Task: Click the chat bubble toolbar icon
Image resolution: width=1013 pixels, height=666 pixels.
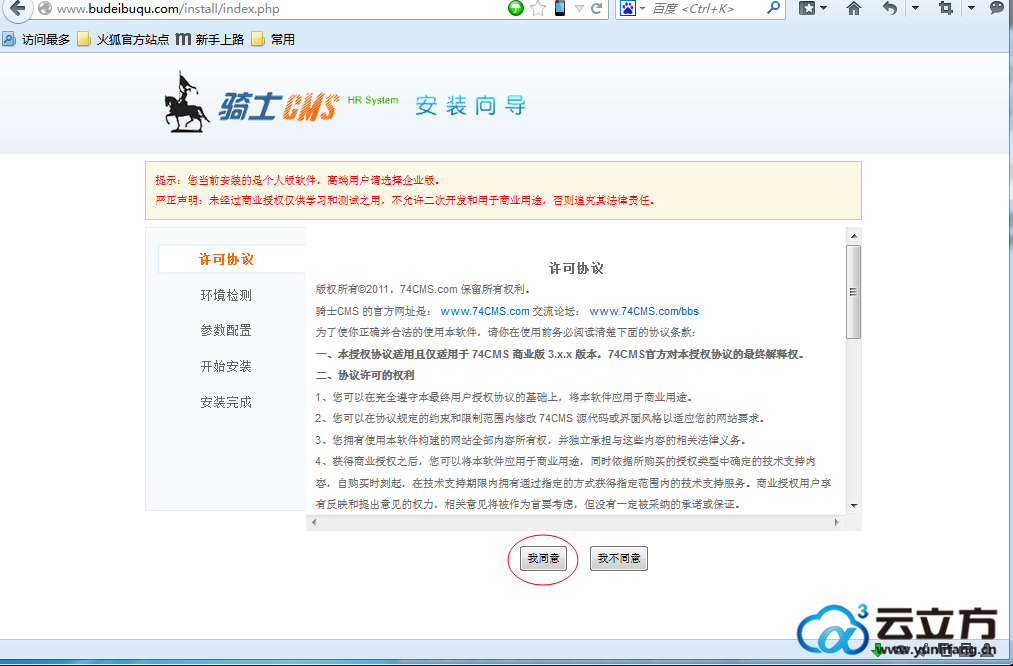Action: (998, 8)
